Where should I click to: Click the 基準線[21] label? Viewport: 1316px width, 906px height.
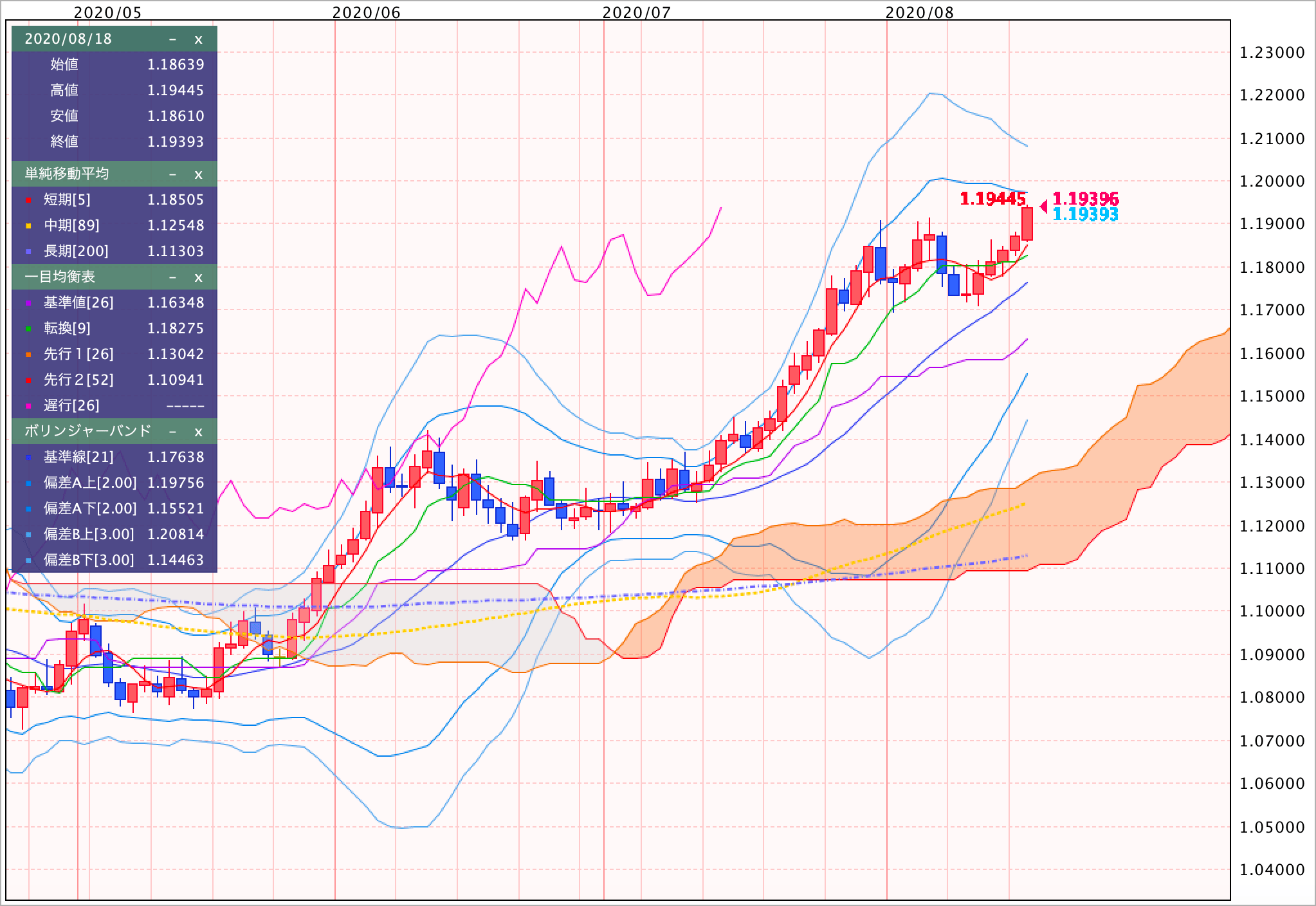click(78, 458)
